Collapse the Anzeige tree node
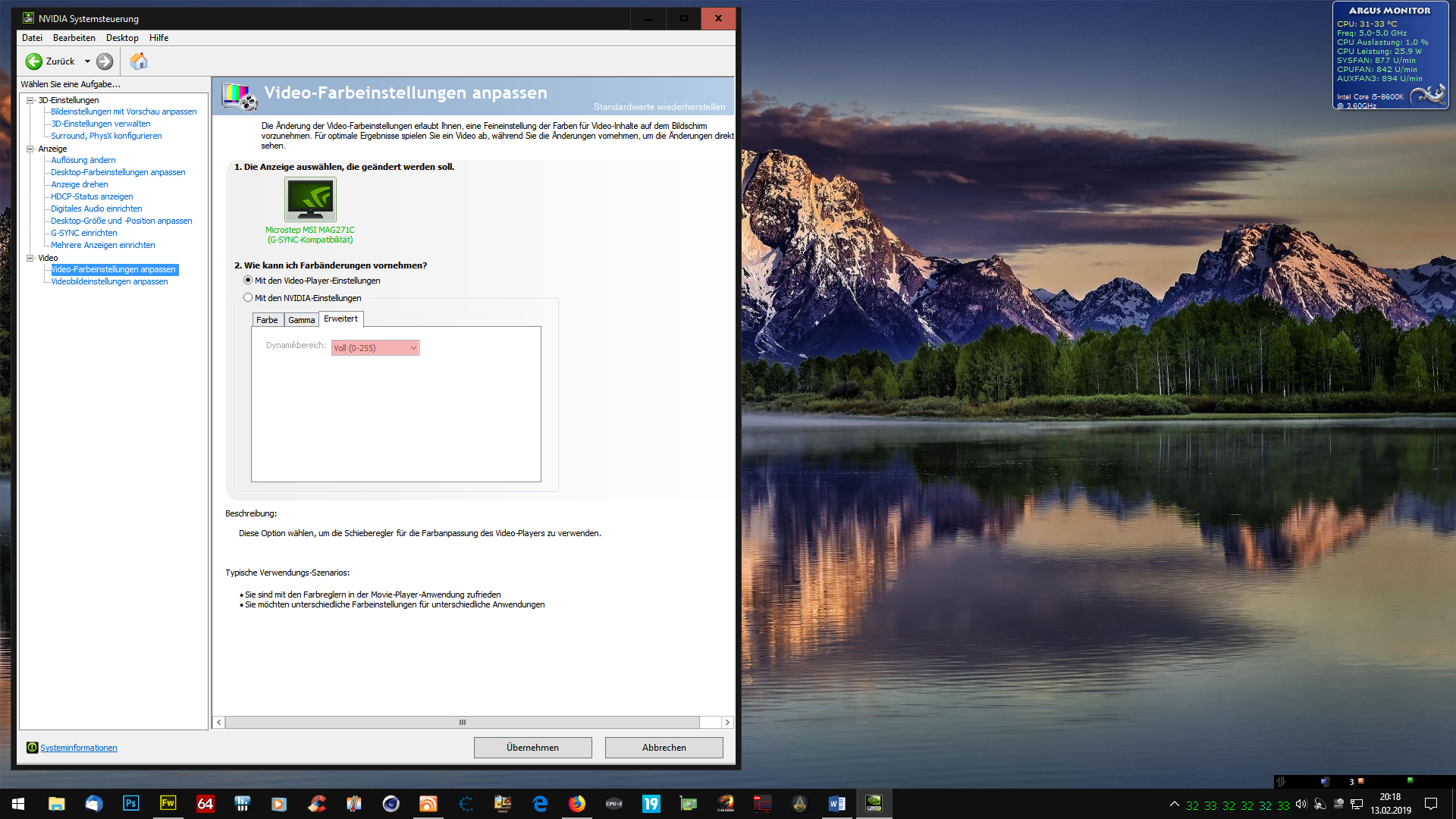 [30, 149]
